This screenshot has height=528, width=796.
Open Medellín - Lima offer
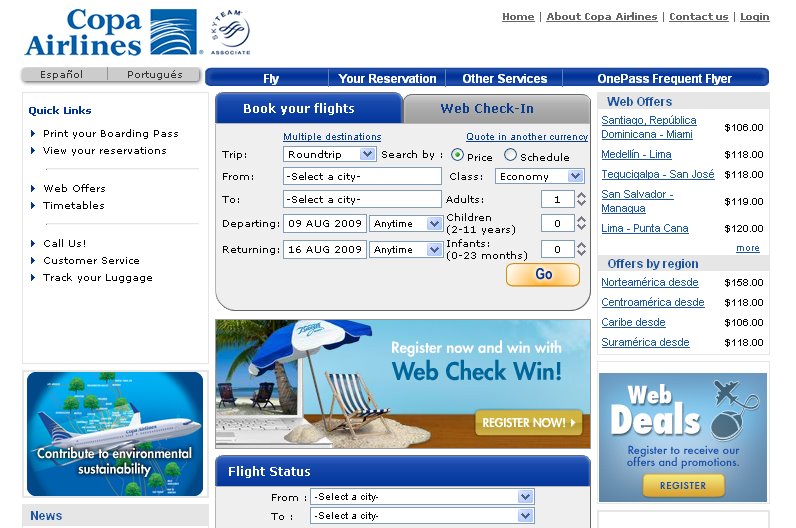(636, 154)
